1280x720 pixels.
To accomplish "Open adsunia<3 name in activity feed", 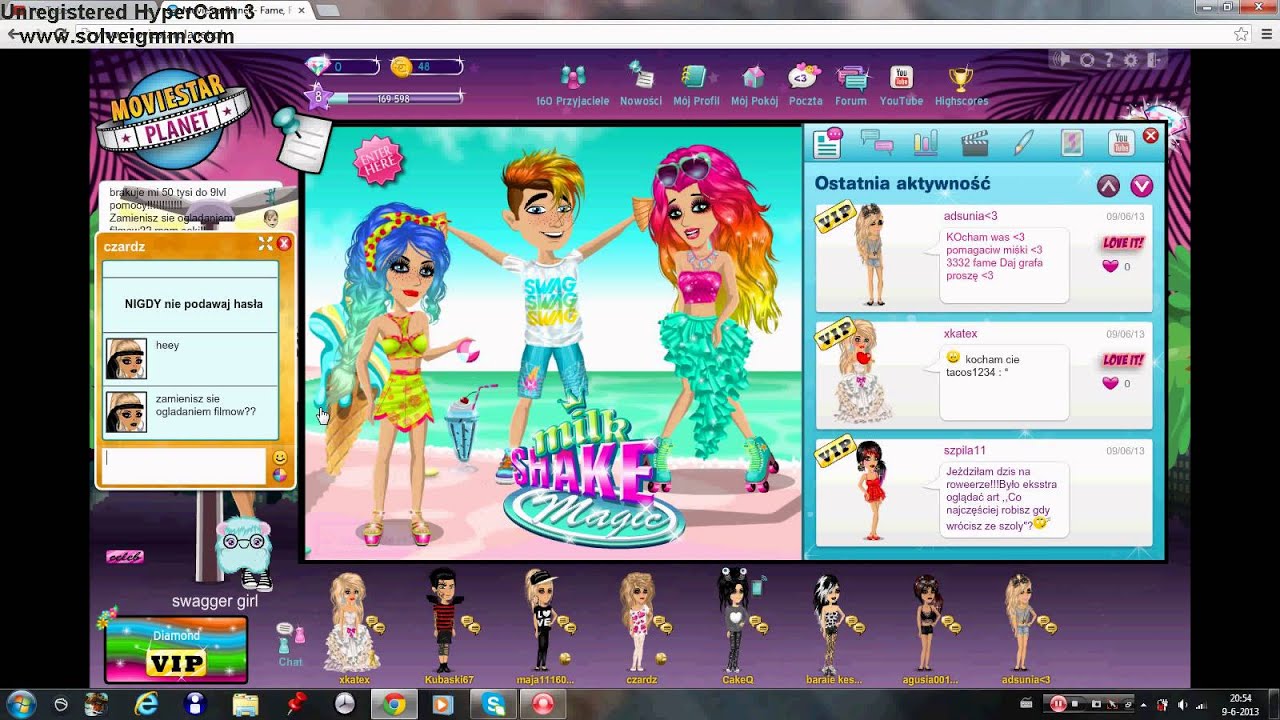I will [970, 215].
